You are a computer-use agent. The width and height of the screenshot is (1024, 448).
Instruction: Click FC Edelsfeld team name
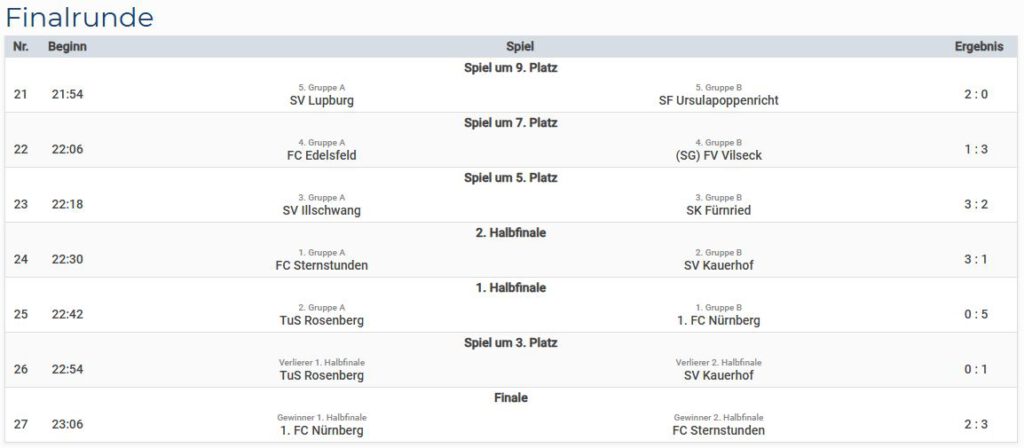pyautogui.click(x=321, y=155)
